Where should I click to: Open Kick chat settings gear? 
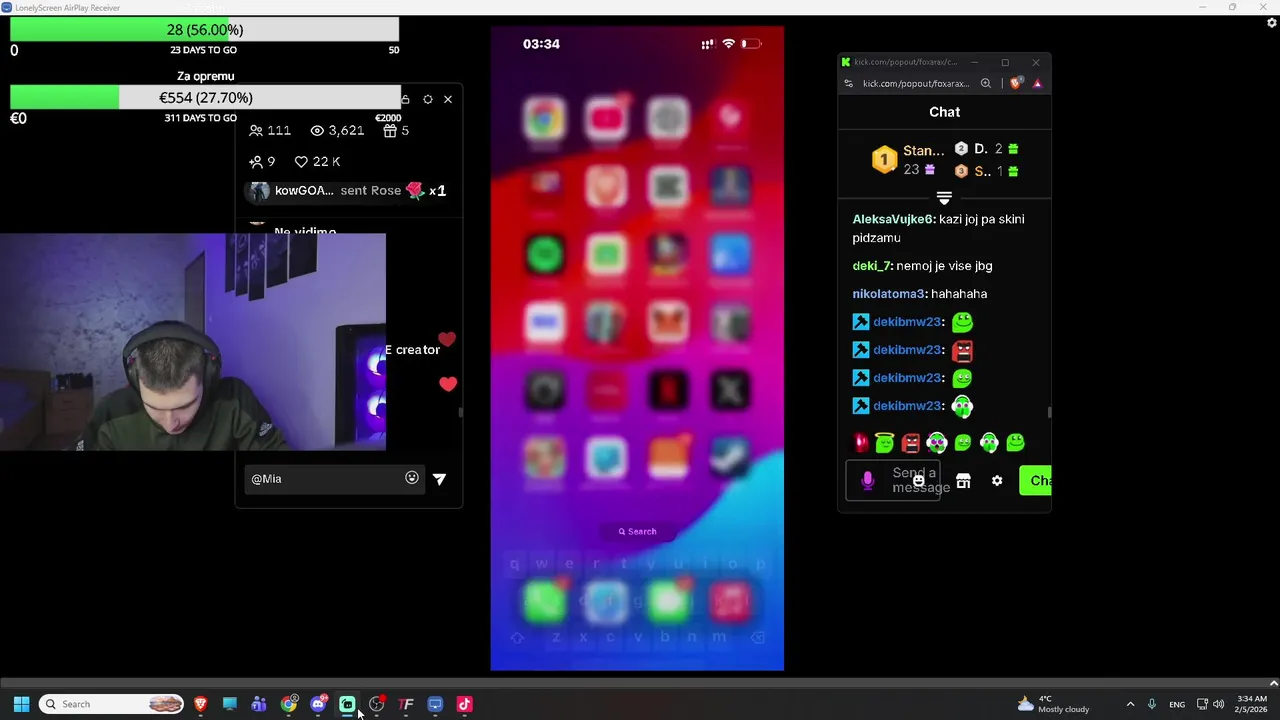997,481
